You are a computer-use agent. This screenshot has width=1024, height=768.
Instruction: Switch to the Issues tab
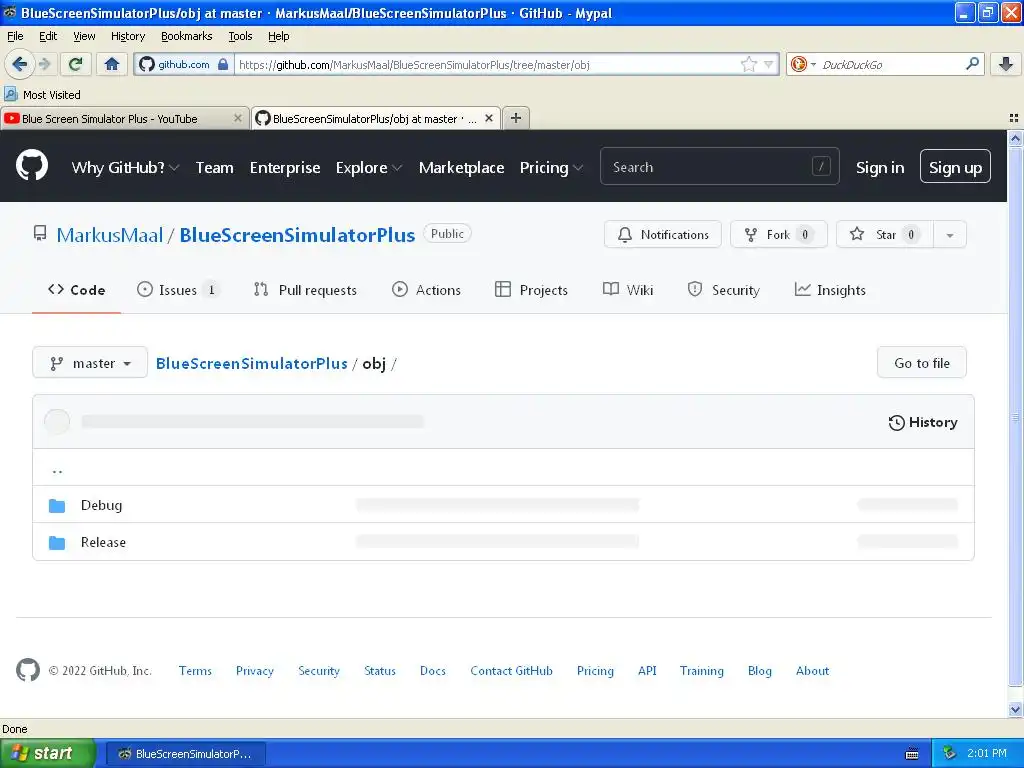pos(178,290)
